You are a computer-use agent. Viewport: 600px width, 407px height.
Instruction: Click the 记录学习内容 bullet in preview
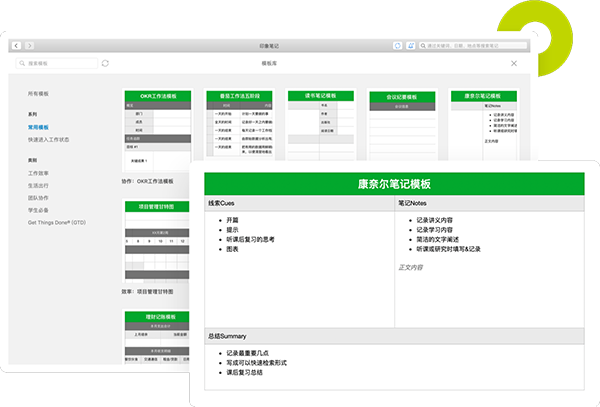(x=434, y=230)
